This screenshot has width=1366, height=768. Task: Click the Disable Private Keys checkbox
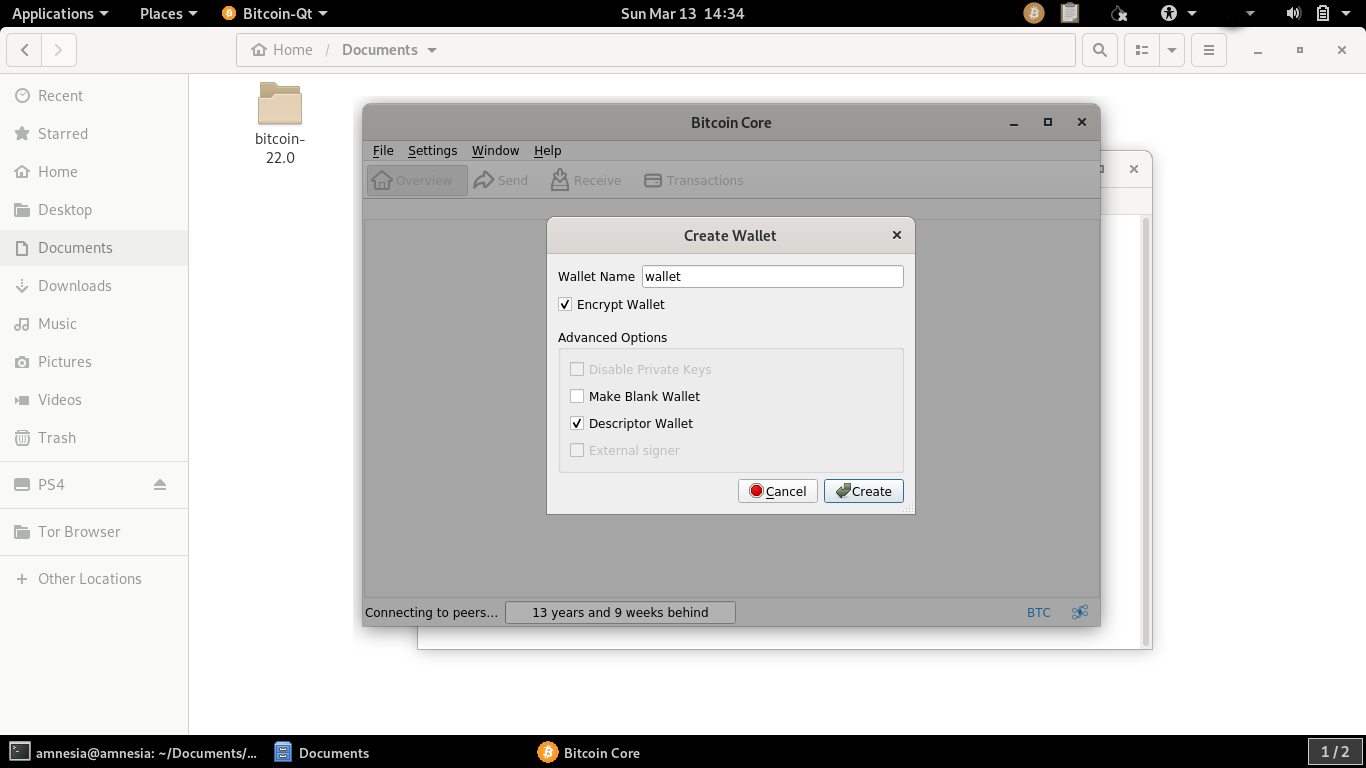tap(577, 369)
